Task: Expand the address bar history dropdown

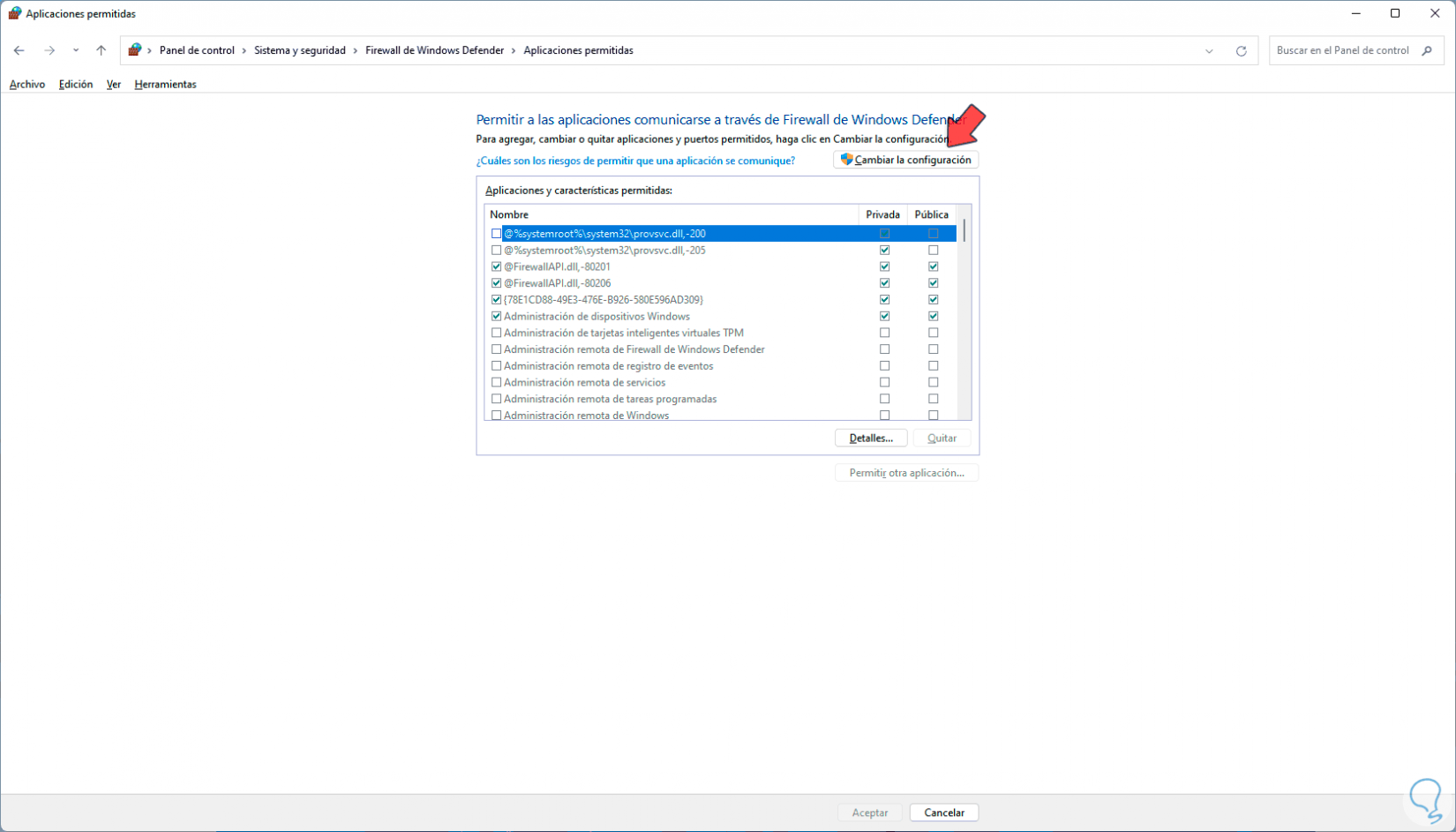Action: click(x=1209, y=50)
